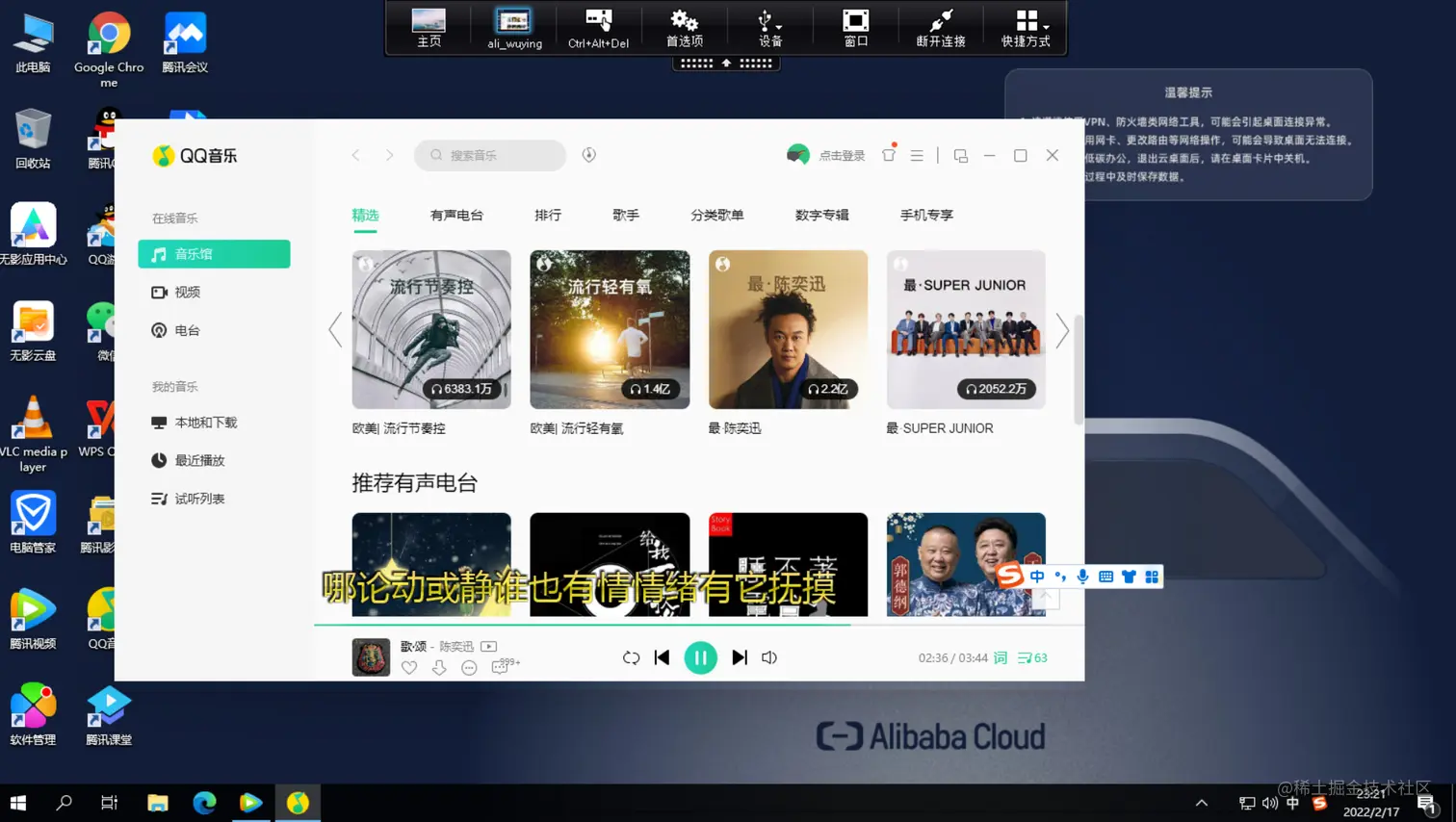This screenshot has height=822, width=1456.
Task: Click the 最 SUPER JUNIOR playlist title
Action: coord(940,428)
